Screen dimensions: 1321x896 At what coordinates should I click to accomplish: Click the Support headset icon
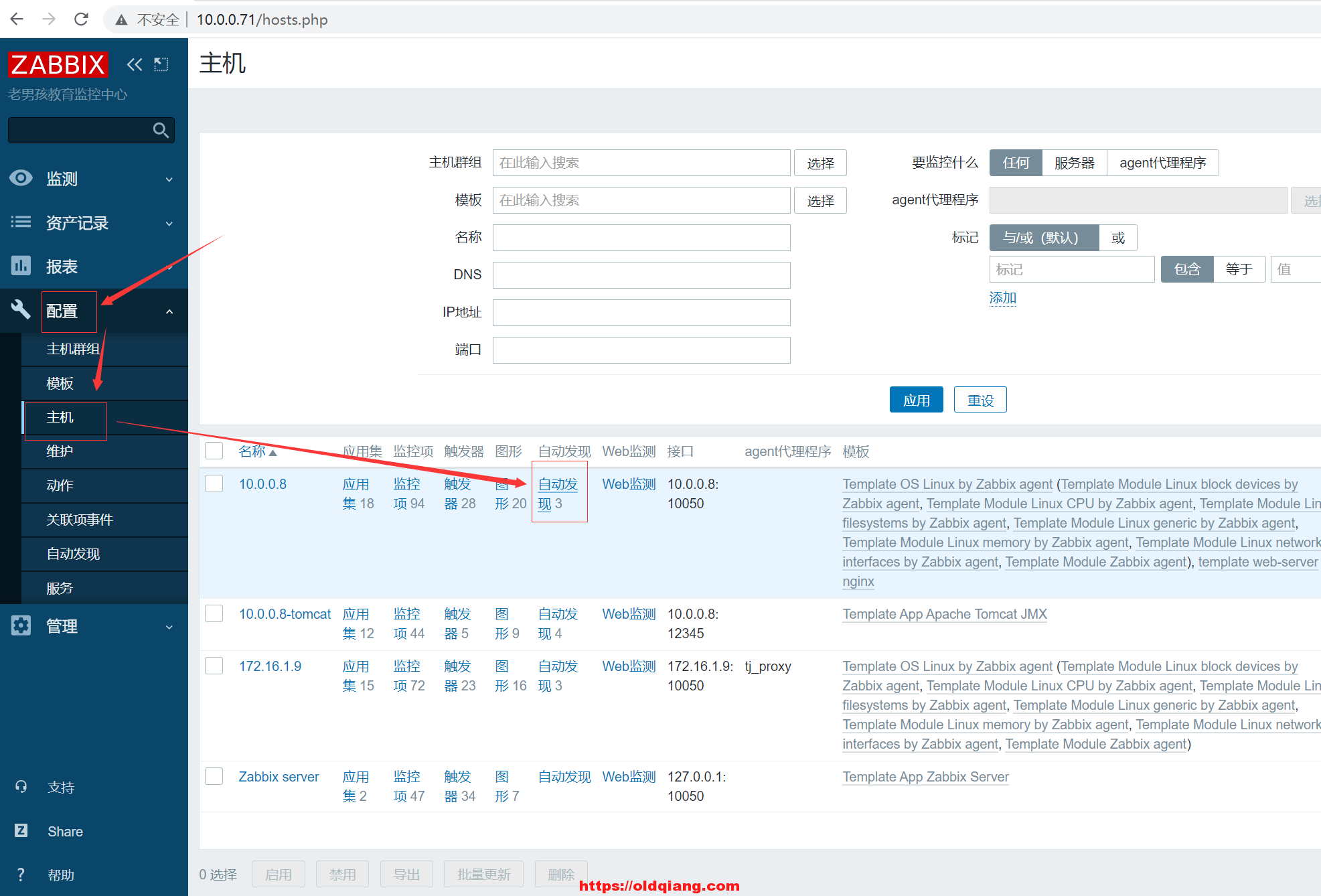point(21,787)
